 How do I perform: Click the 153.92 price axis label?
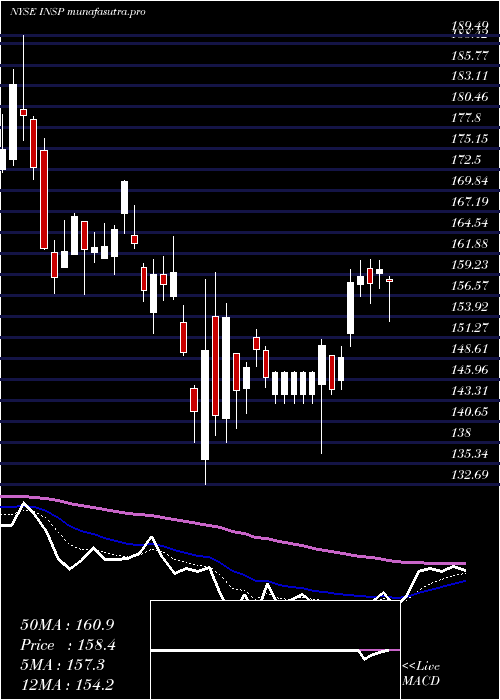click(470, 307)
